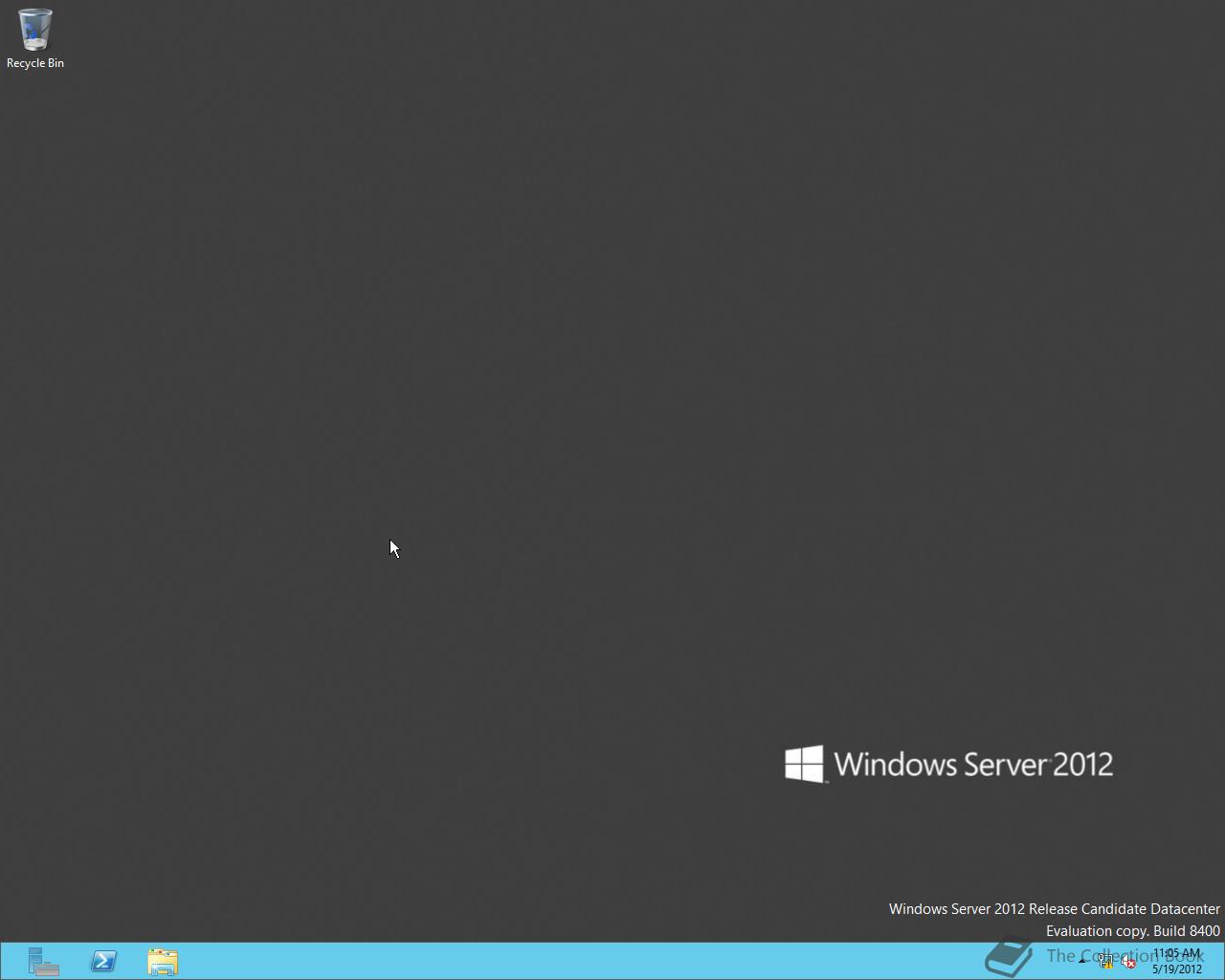Show hidden system tray icons
This screenshot has height=980, width=1225.
[x=1082, y=962]
